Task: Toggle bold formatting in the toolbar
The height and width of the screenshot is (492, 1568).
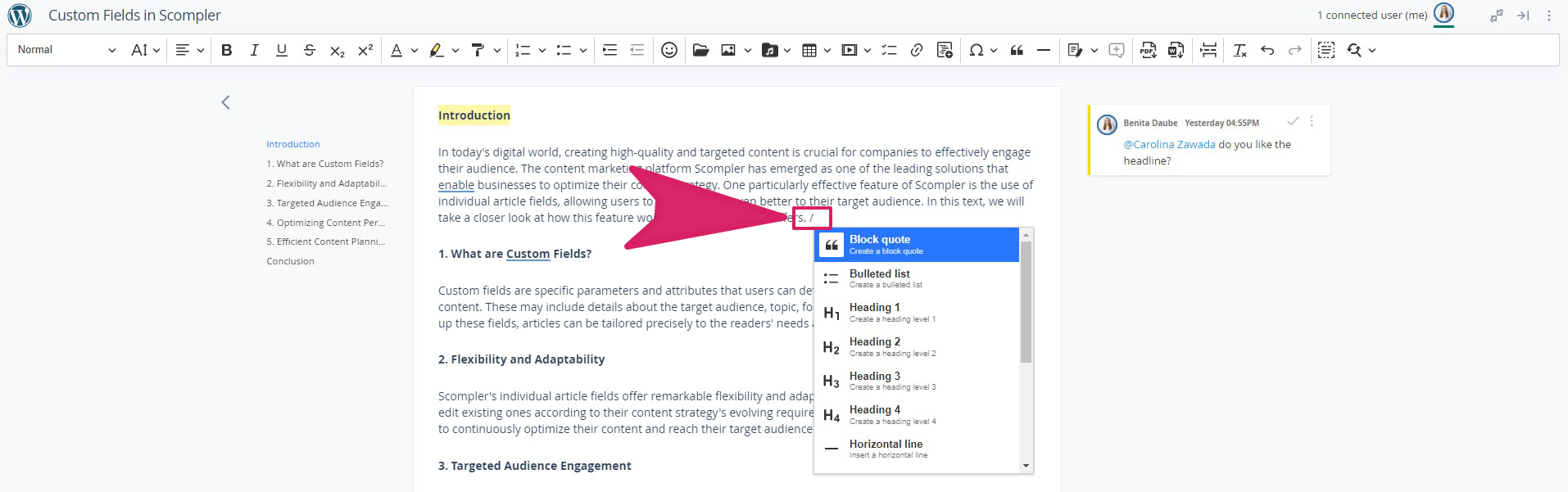Action: click(227, 50)
